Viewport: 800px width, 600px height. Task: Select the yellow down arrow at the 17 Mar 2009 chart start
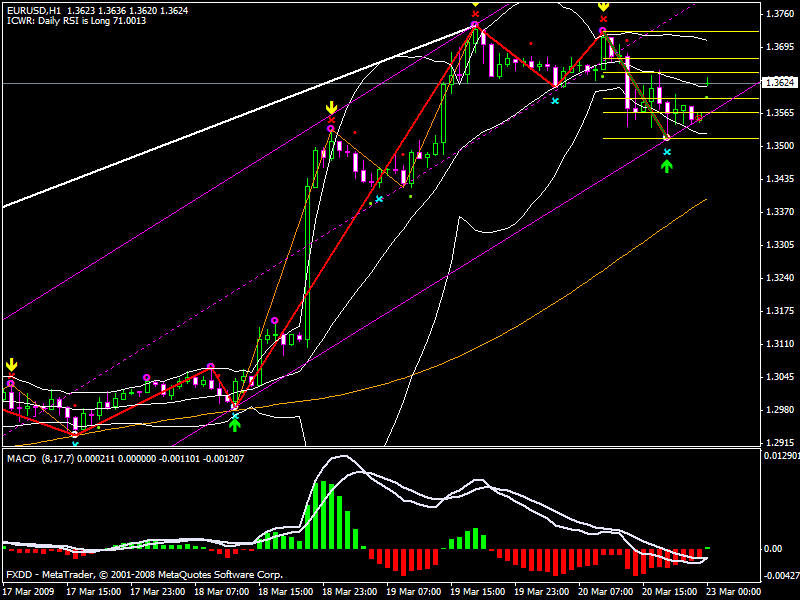point(11,364)
